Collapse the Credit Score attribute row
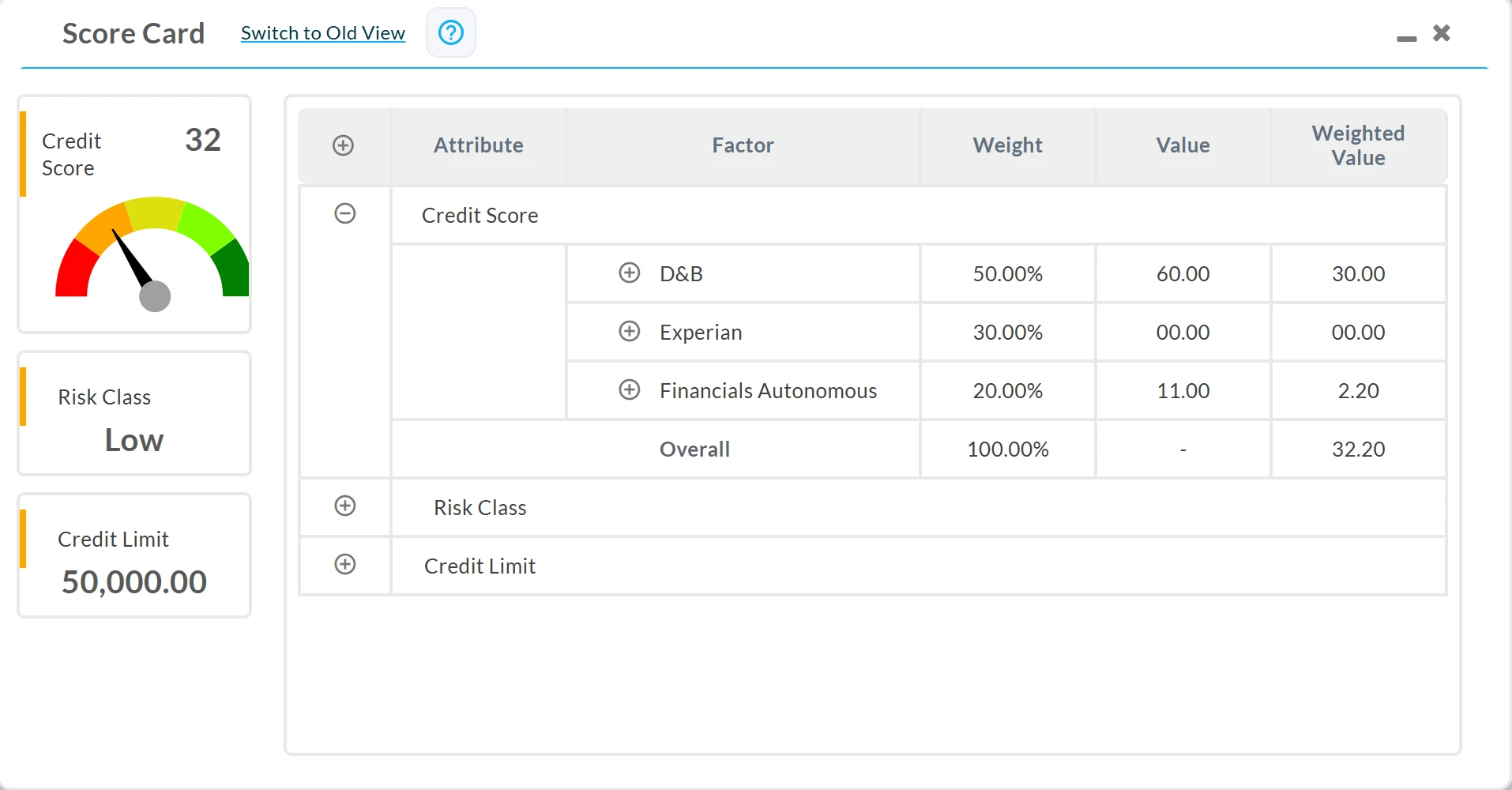1512x790 pixels. click(345, 214)
